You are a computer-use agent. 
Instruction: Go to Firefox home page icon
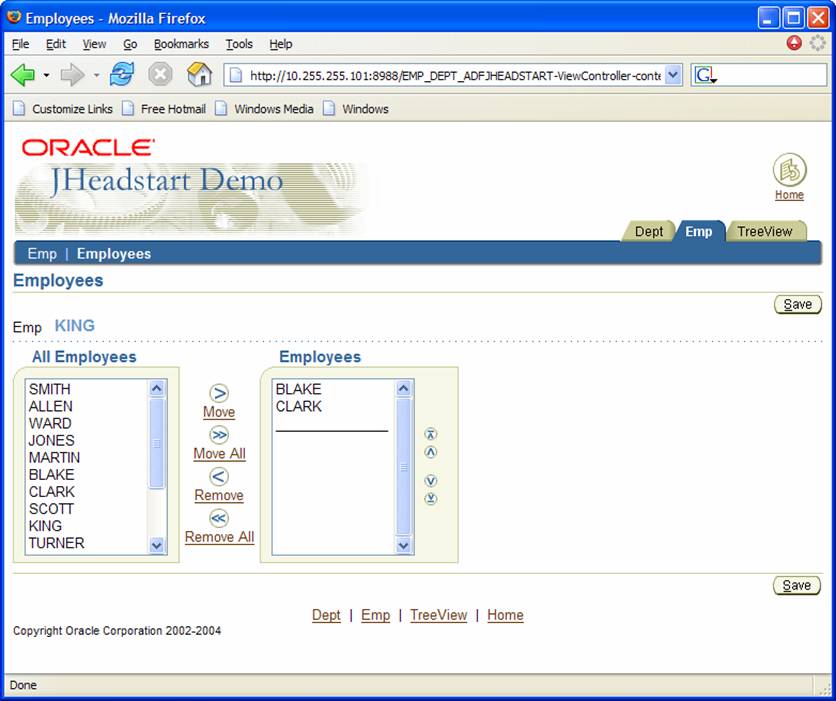200,75
